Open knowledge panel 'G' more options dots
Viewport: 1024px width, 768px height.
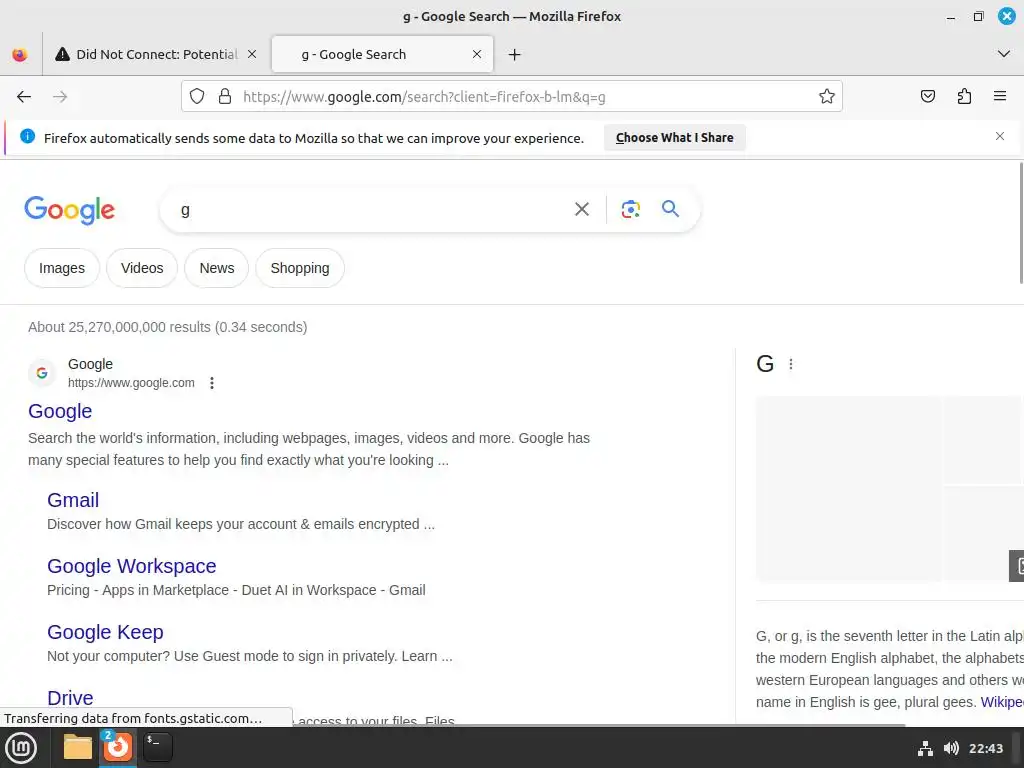791,364
